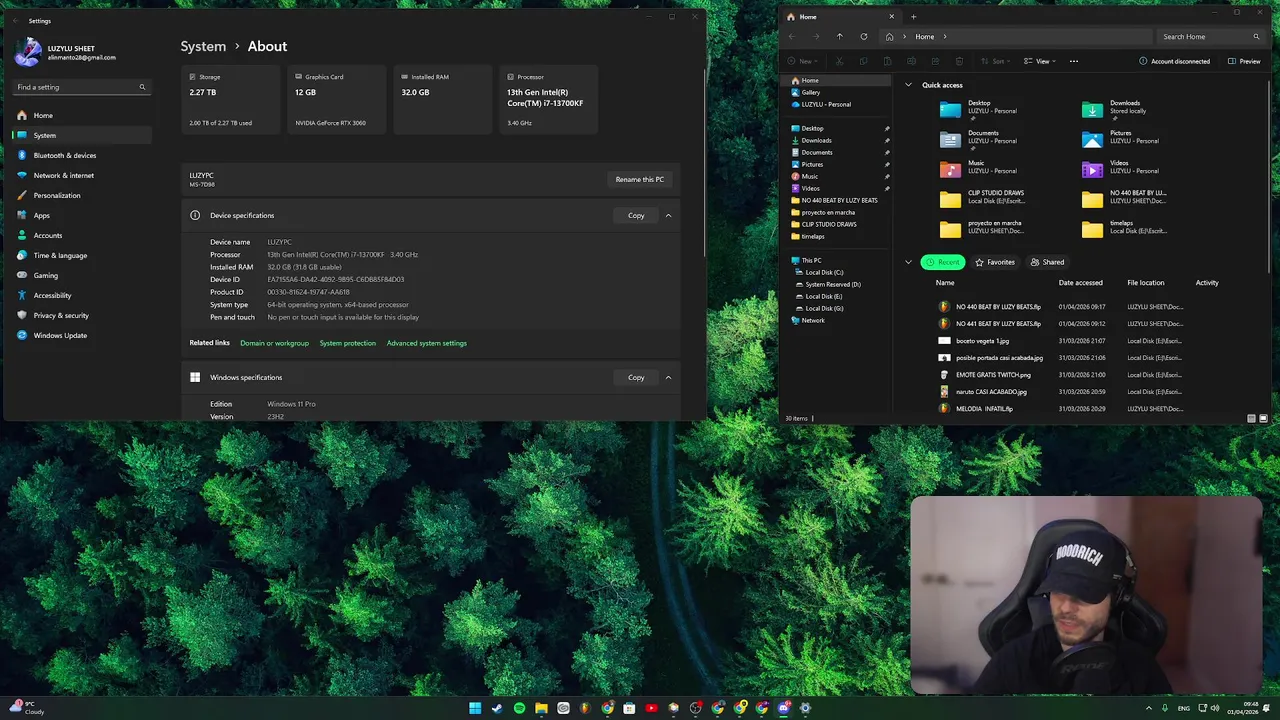Refresh the File Explorer view
The image size is (1280, 720).
tap(864, 36)
